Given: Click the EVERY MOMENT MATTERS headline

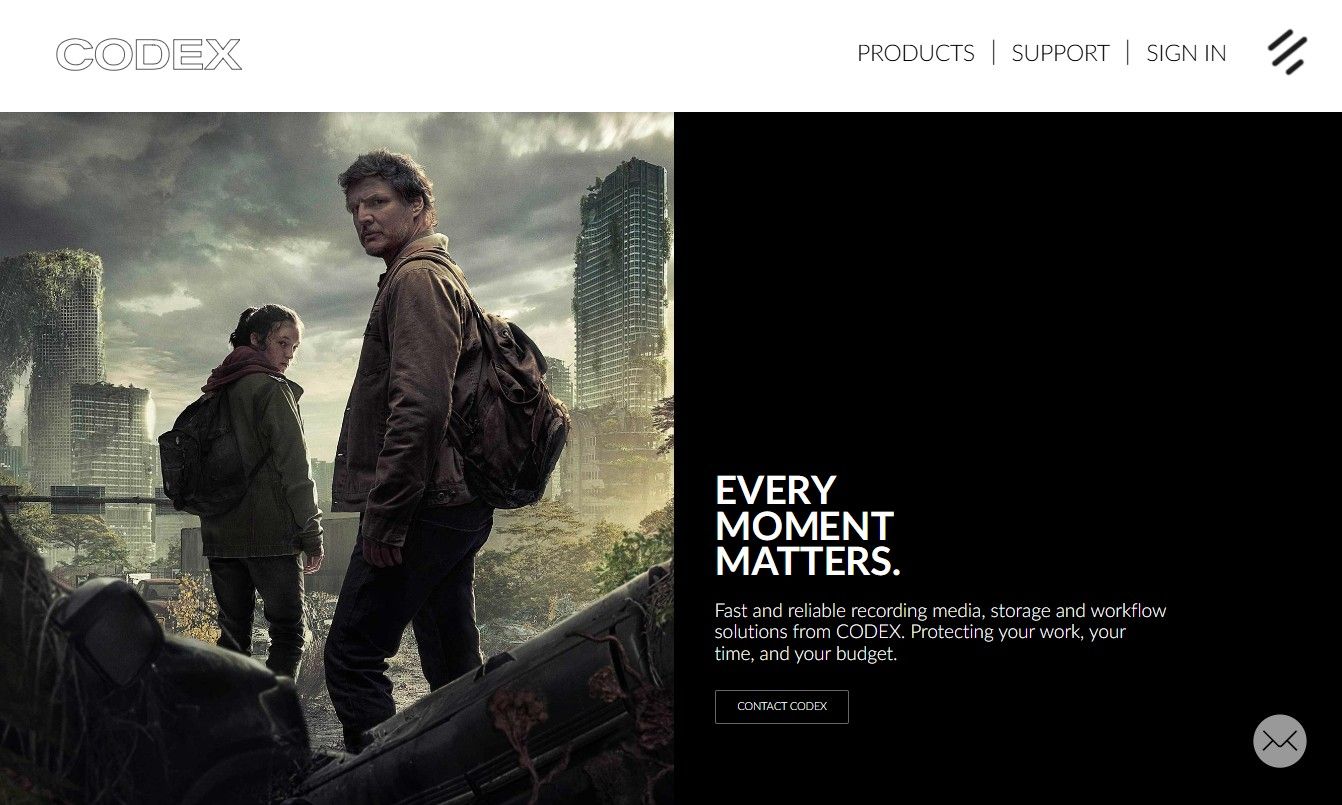Looking at the screenshot, I should tap(807, 526).
